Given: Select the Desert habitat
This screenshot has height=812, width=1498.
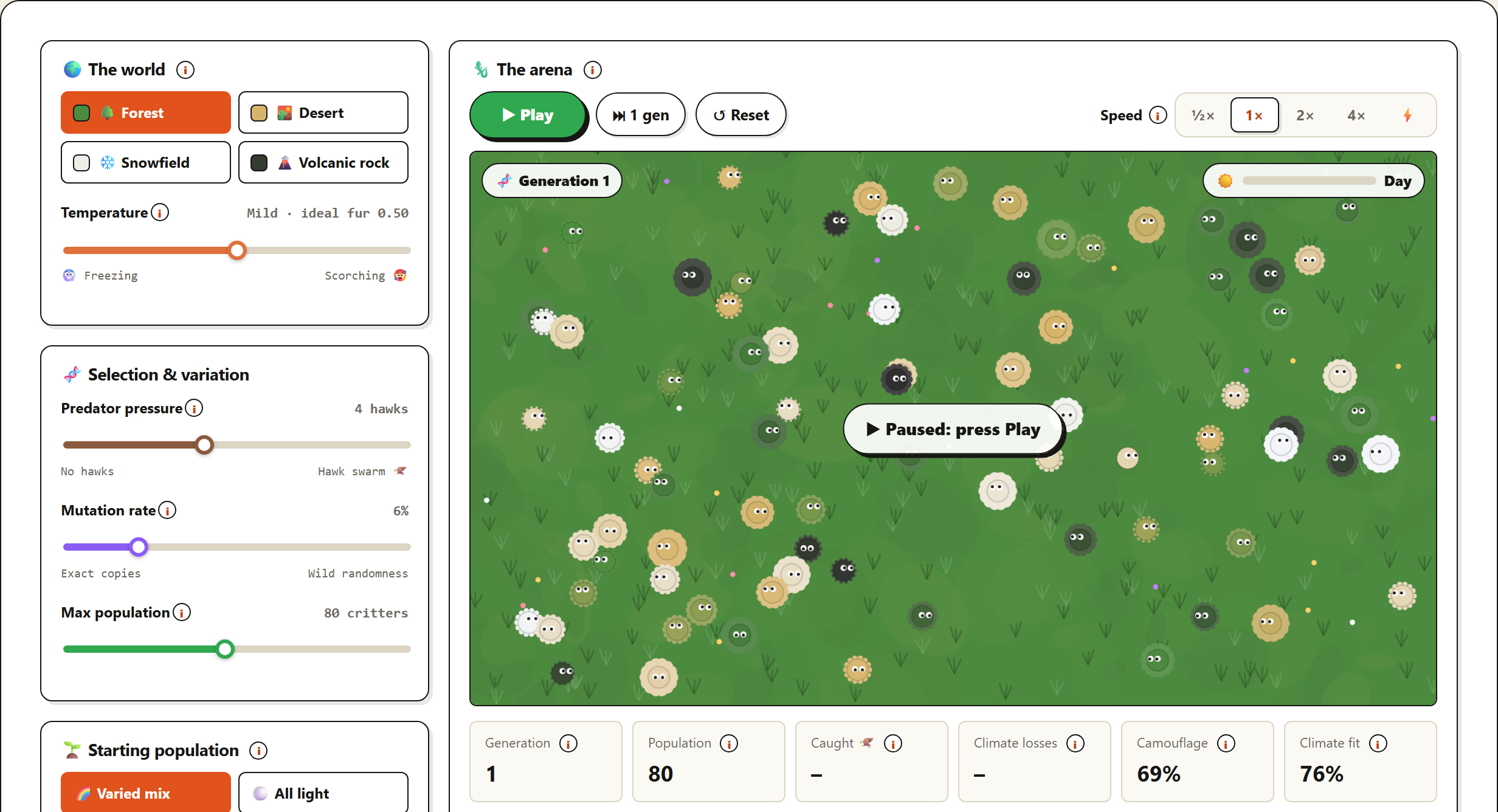Looking at the screenshot, I should coord(323,113).
